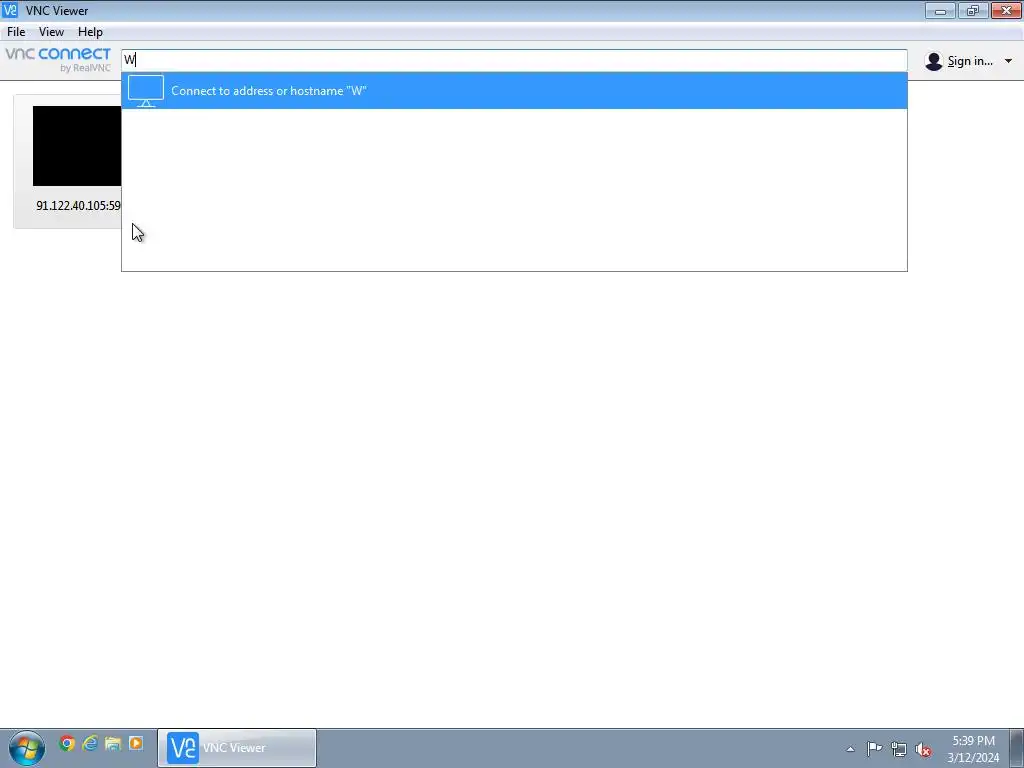Click the user avatar icon beside Sign in
1024x768 pixels.
point(933,61)
